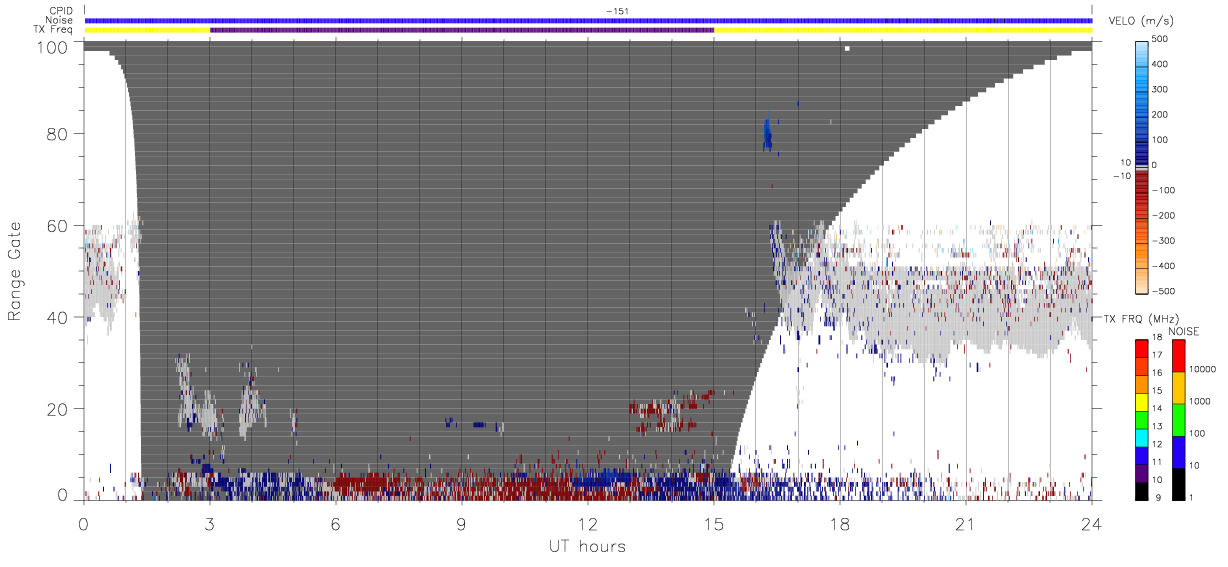Click the NOISE legend title
The height and width of the screenshot is (567, 1228).
pyautogui.click(x=1183, y=331)
